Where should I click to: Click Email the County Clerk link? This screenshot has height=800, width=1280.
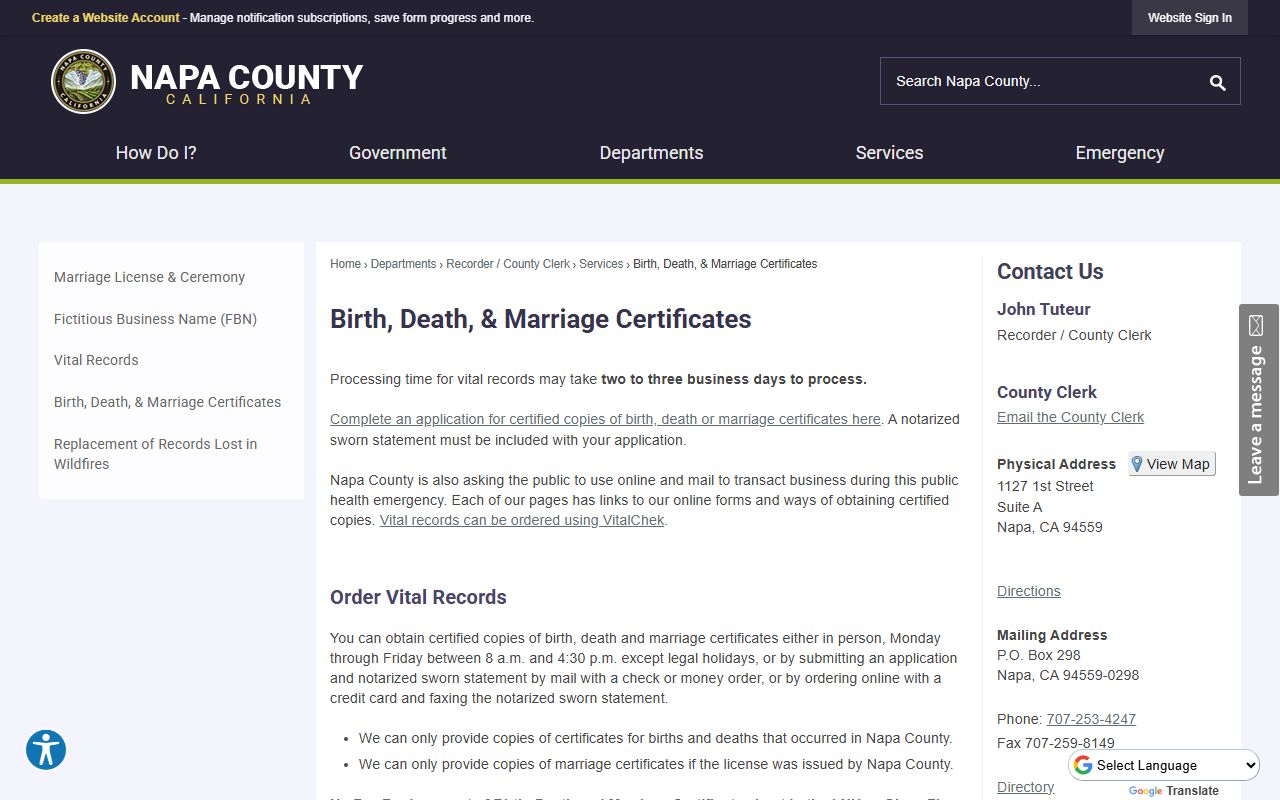pos(1070,417)
